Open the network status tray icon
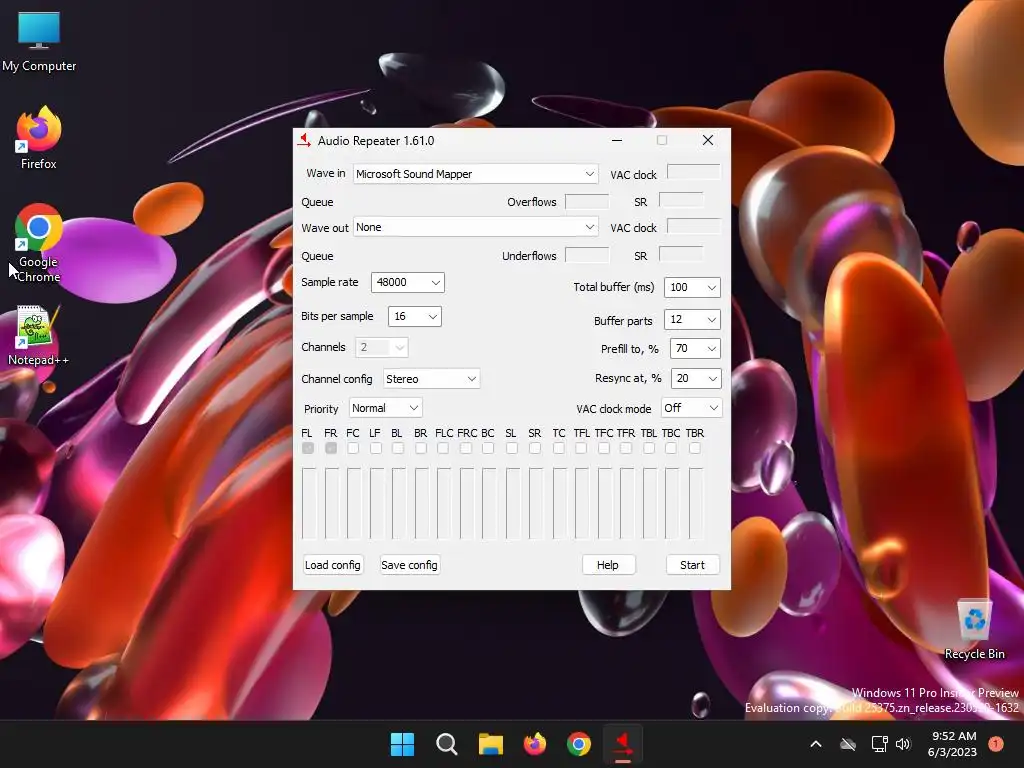This screenshot has width=1024, height=768. (880, 744)
